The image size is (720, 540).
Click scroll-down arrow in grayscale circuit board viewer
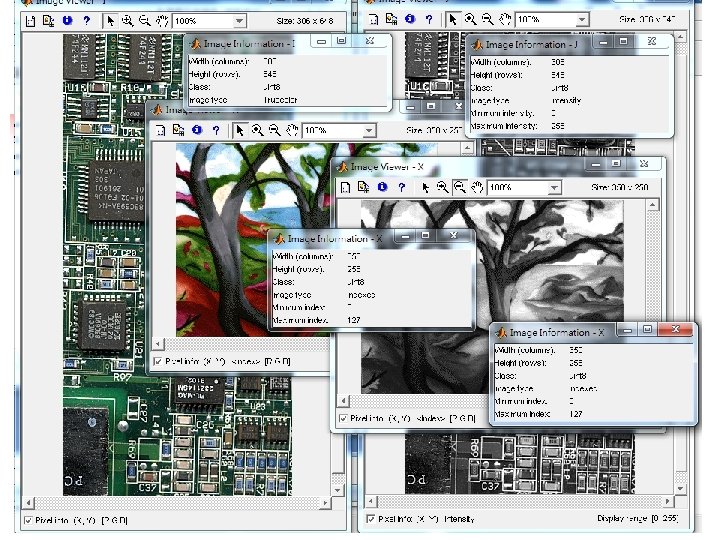click(681, 488)
